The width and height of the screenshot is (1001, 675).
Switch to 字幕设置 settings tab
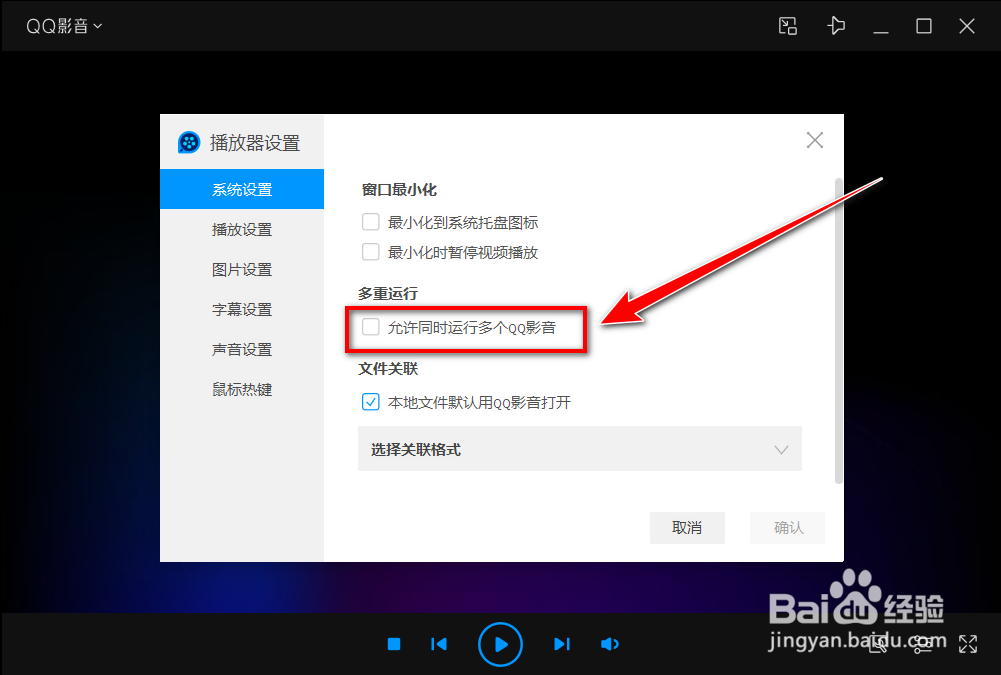point(241,309)
